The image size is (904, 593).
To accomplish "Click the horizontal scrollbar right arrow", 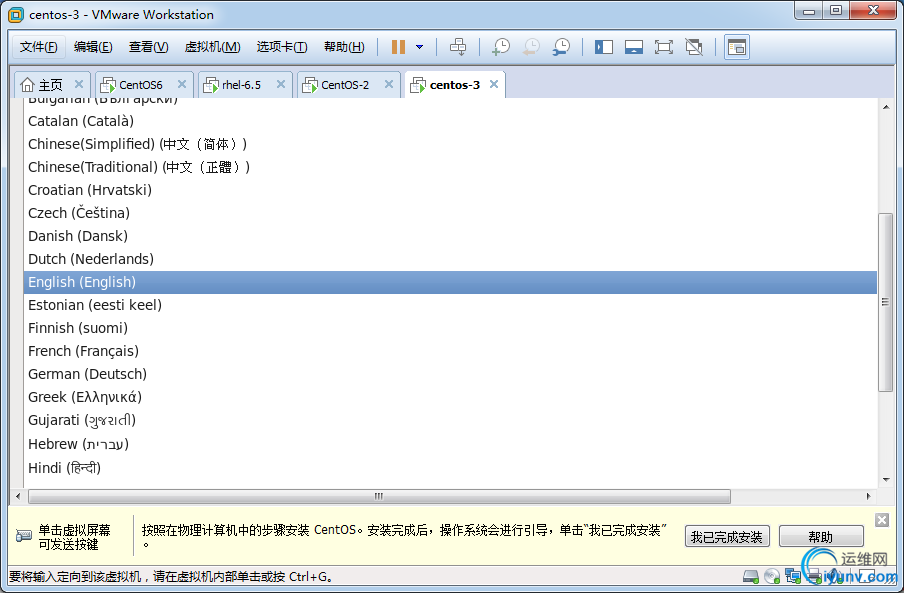I will pyautogui.click(x=868, y=496).
